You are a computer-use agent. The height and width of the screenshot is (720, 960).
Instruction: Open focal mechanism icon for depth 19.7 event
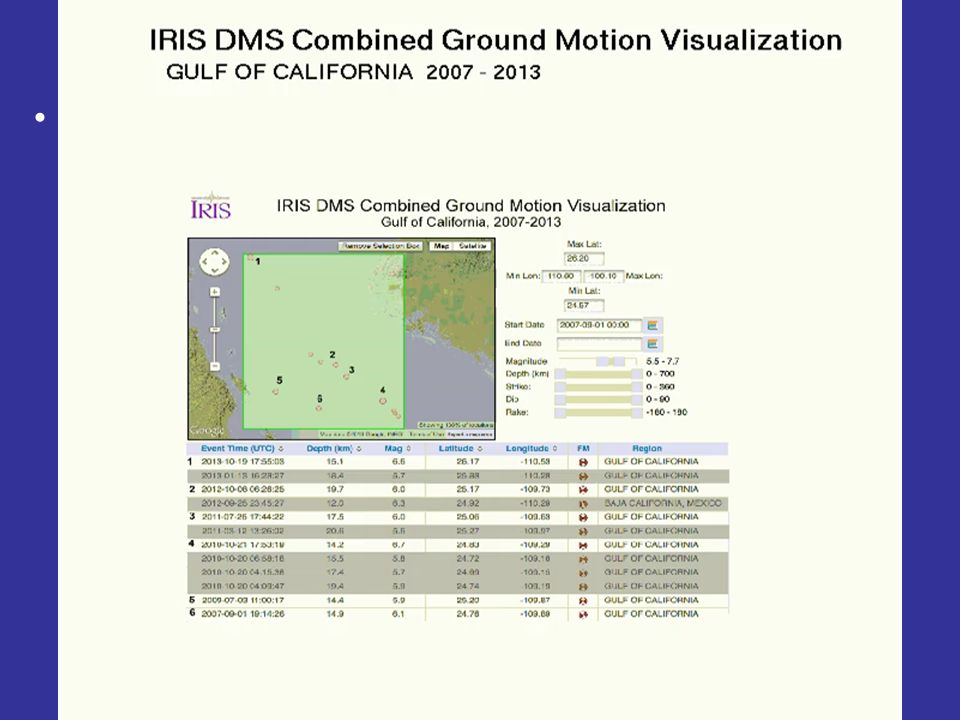[583, 490]
